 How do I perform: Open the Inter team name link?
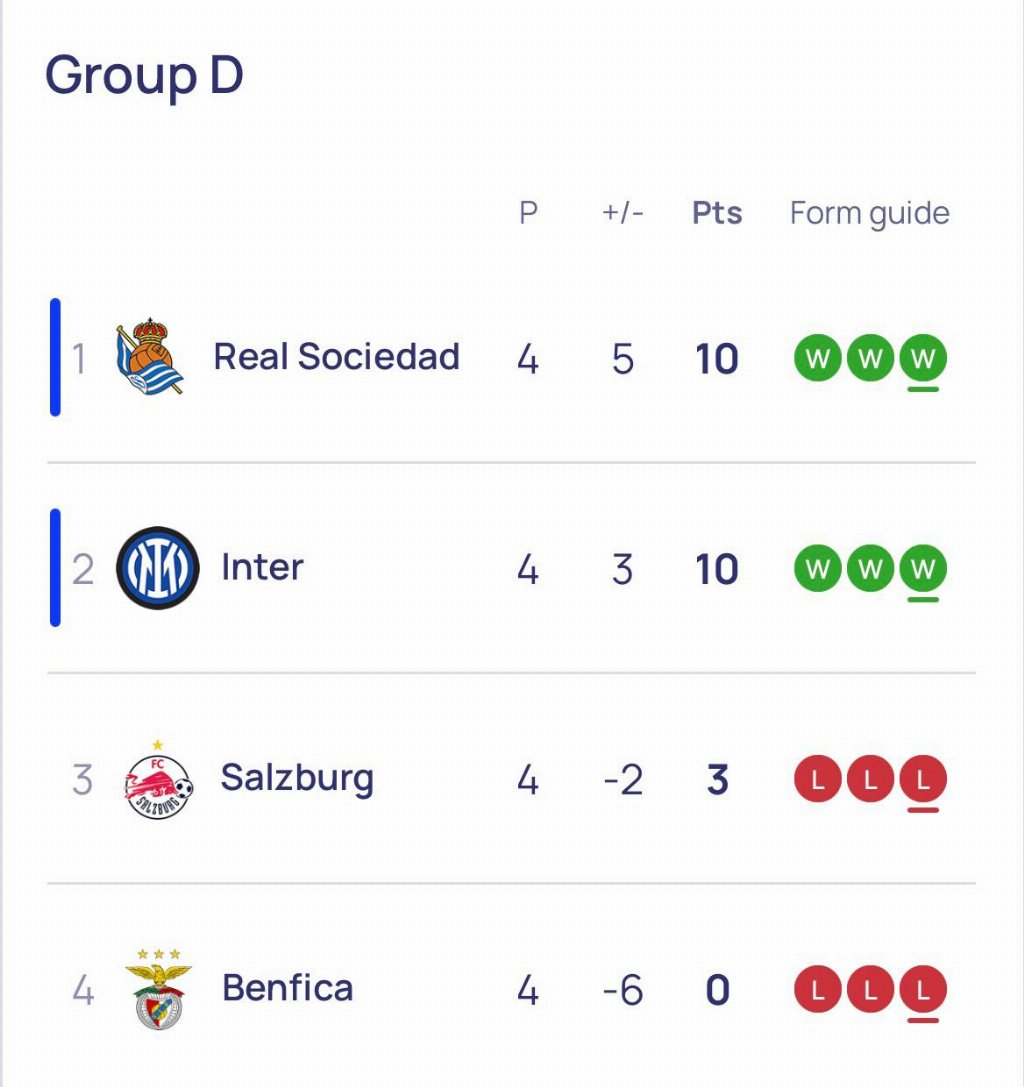pos(262,567)
